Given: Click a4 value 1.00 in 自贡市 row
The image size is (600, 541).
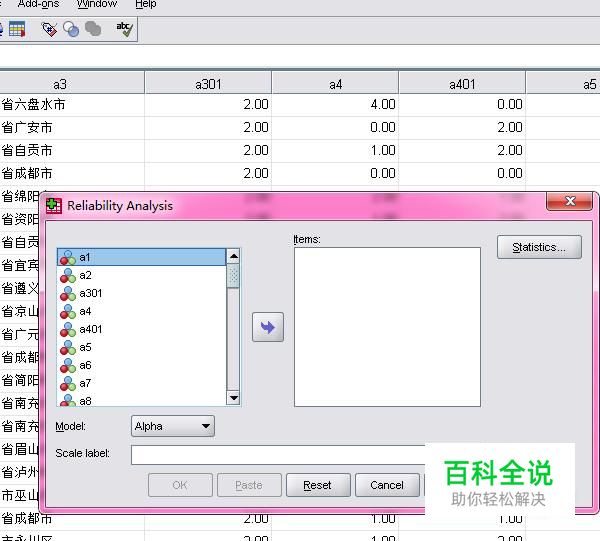Looking at the screenshot, I should click(335, 150).
